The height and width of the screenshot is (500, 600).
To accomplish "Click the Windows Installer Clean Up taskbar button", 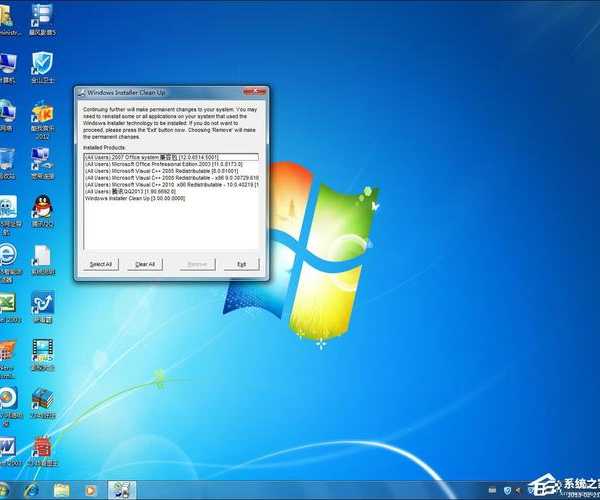I will tap(122, 490).
